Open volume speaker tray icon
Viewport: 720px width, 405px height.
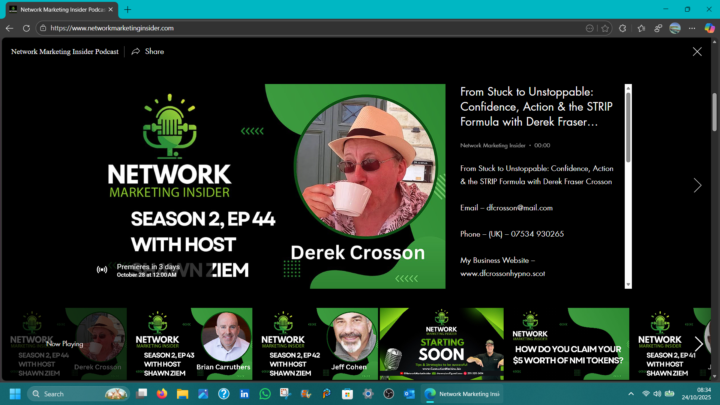(657, 394)
